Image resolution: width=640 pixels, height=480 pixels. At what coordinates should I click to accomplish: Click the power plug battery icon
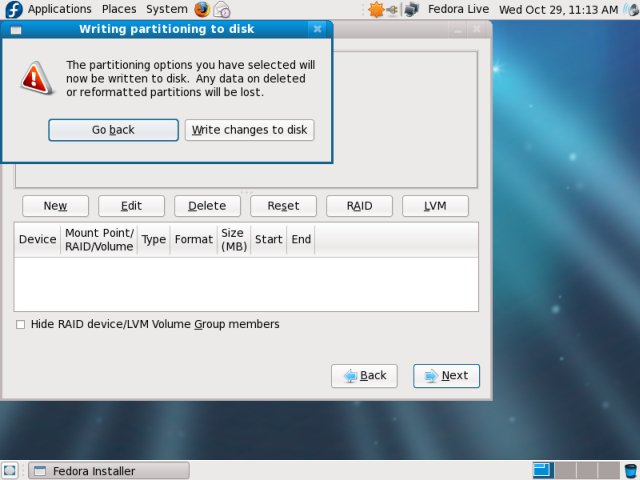click(392, 9)
